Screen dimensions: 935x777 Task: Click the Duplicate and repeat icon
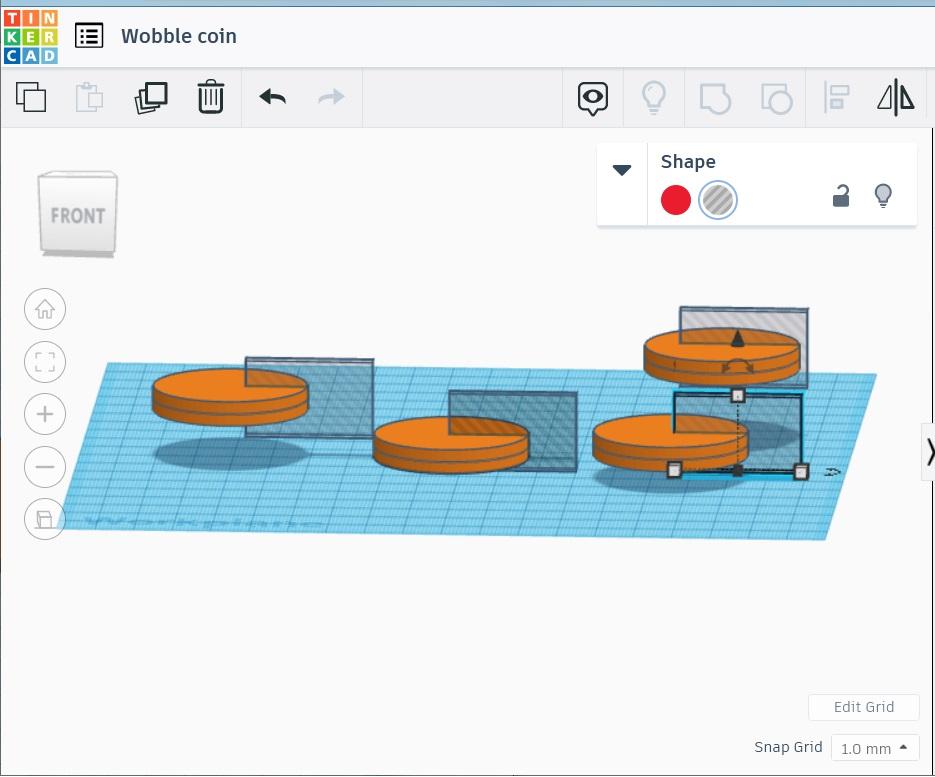click(151, 97)
